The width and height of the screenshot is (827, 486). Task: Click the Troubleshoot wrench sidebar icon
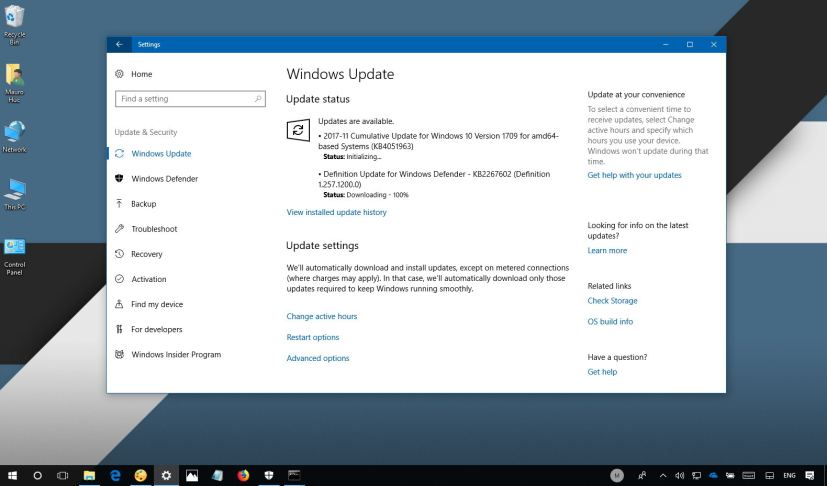pos(119,228)
